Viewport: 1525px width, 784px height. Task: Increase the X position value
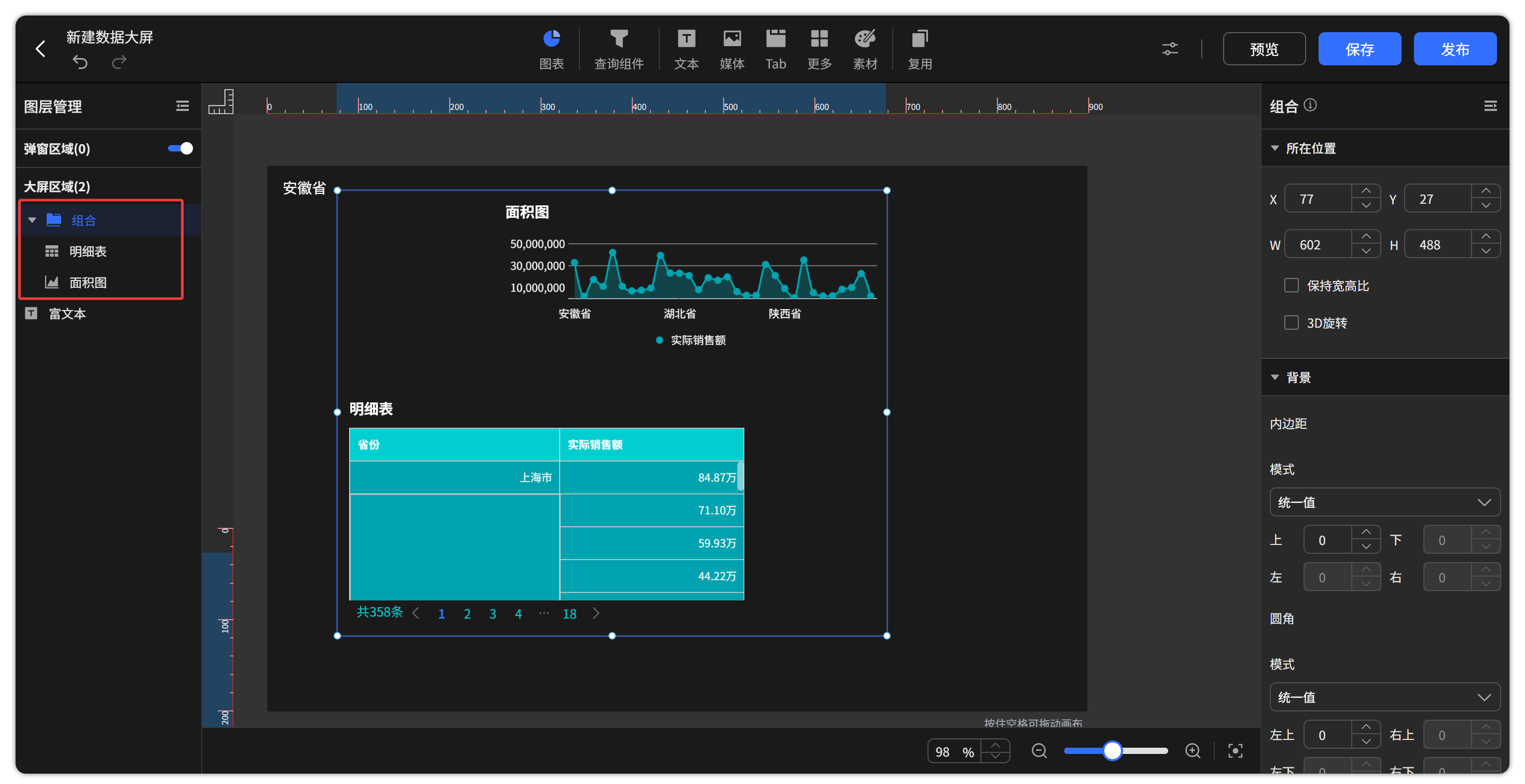1366,192
